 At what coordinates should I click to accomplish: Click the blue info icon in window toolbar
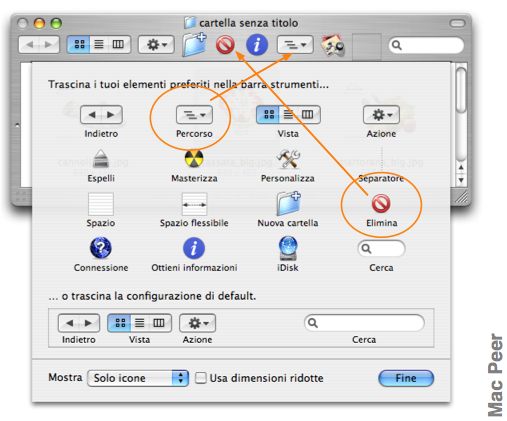coord(257,45)
